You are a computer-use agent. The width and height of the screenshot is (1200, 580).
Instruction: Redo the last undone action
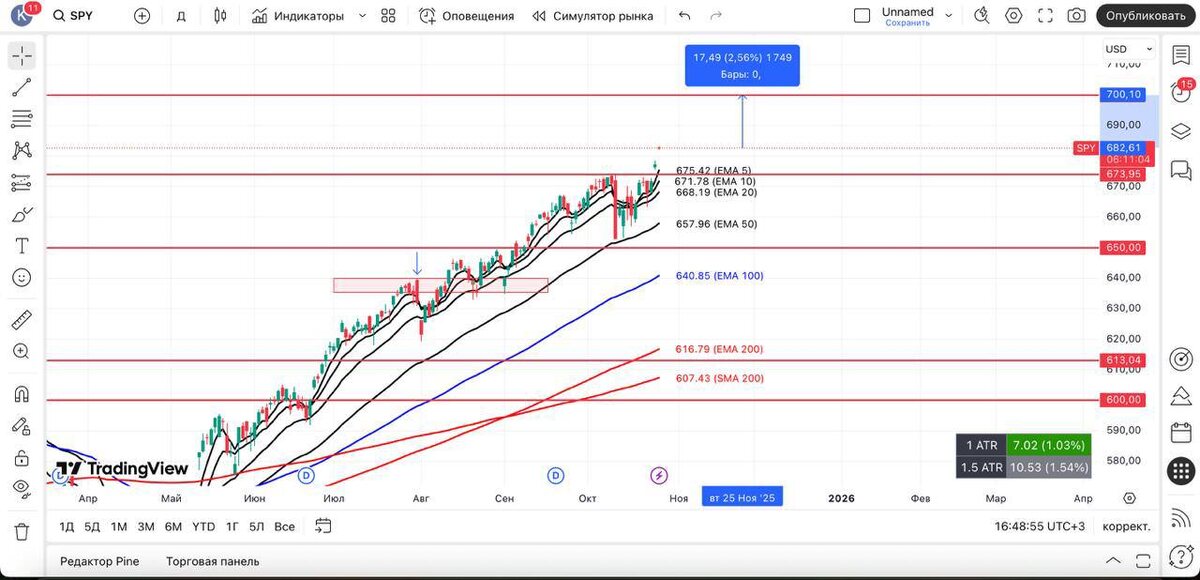[x=715, y=16]
